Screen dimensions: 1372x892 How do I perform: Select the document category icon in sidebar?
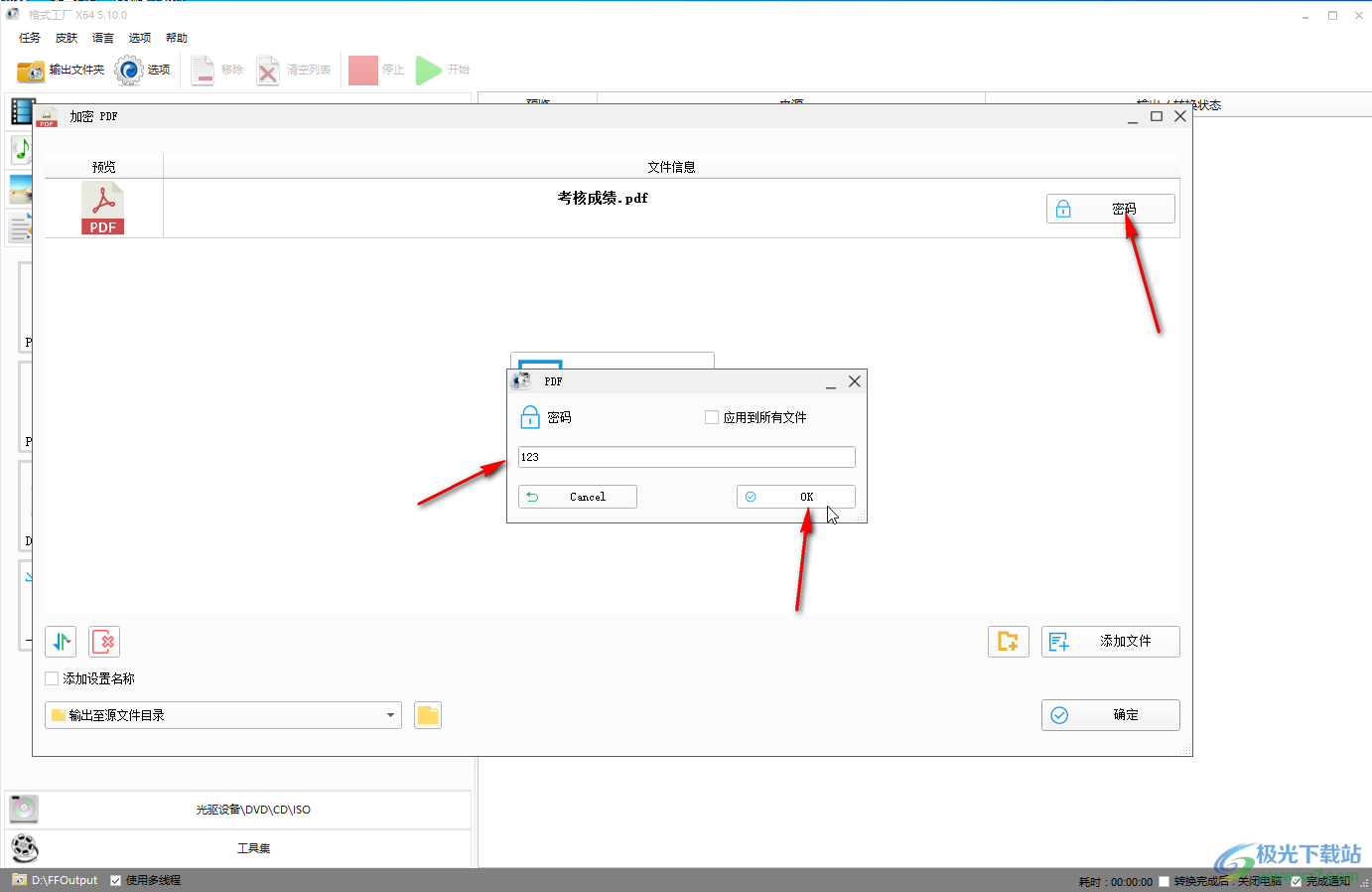click(x=20, y=227)
